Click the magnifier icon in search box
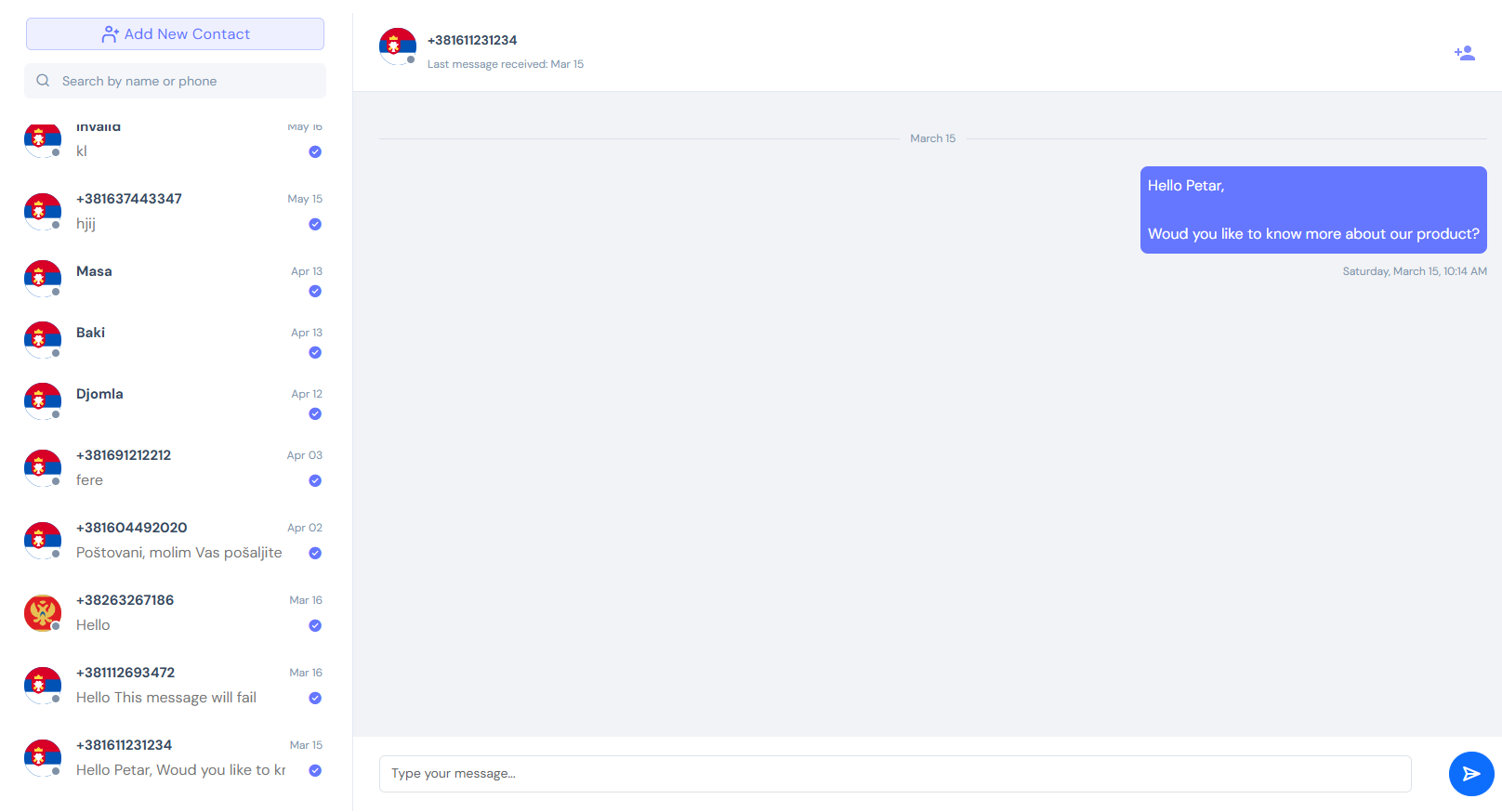The image size is (1502, 812). coord(43,81)
